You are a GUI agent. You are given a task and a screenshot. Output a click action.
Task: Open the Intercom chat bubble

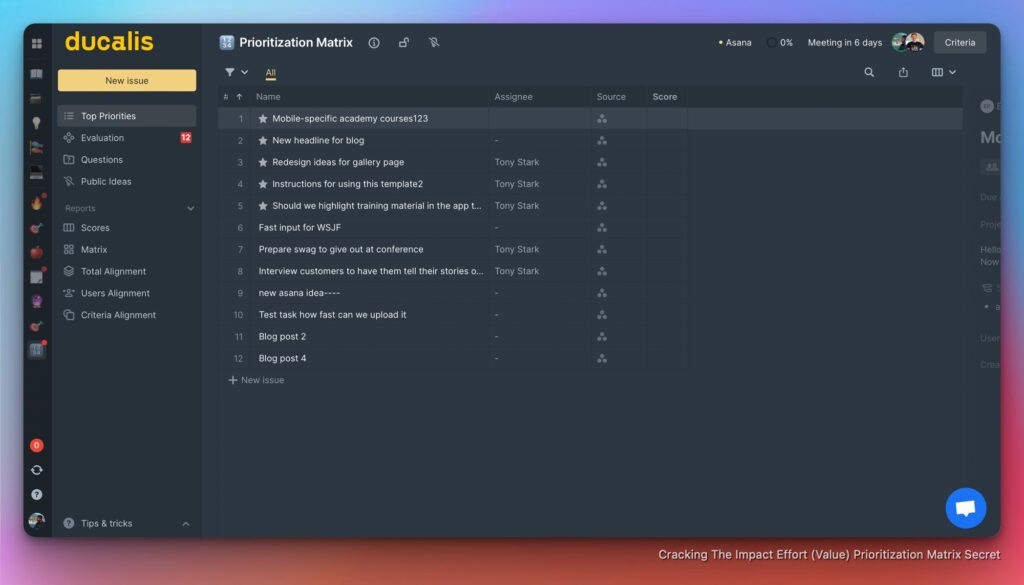965,508
